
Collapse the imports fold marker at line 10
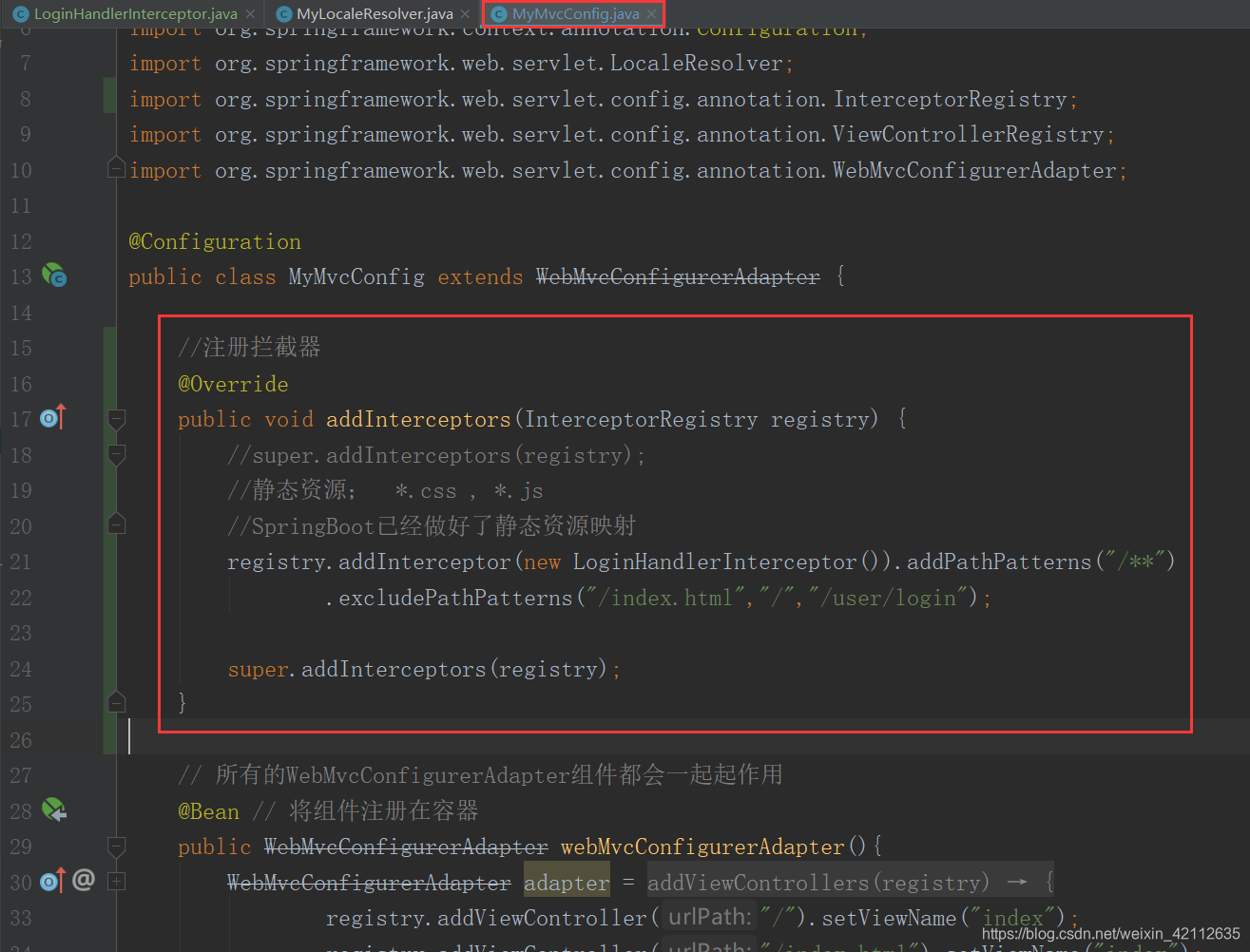116,168
